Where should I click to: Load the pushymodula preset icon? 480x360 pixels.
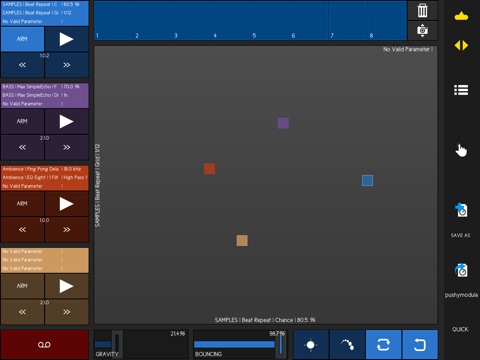point(461,270)
